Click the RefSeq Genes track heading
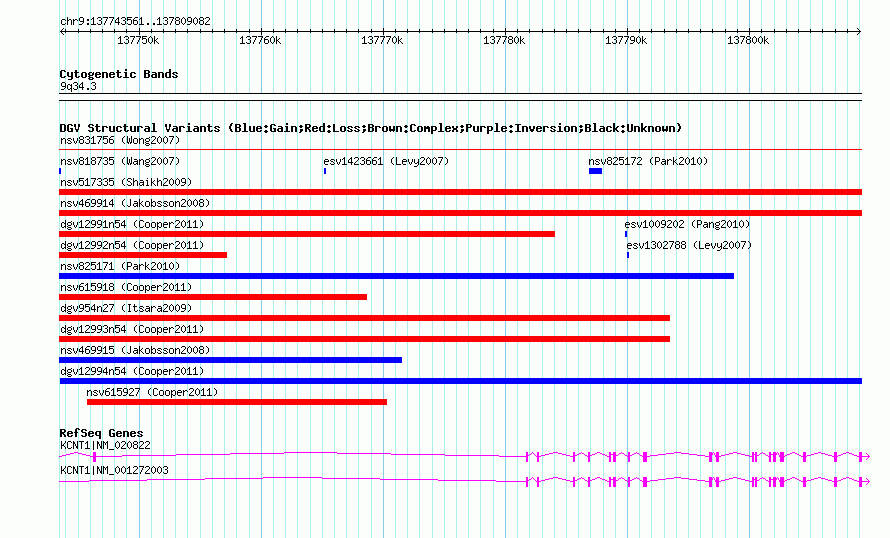890x538 pixels. coord(101,433)
